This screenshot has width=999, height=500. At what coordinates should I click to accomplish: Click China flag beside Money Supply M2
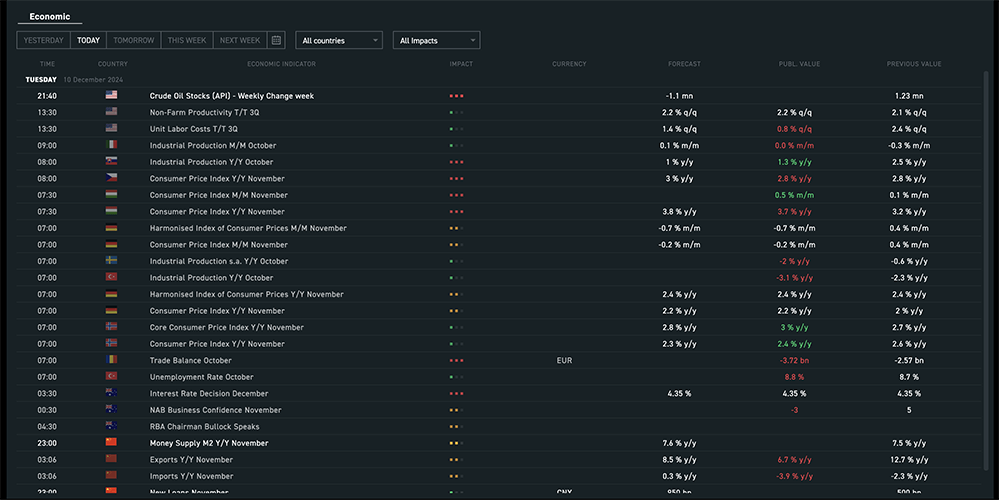coord(111,443)
